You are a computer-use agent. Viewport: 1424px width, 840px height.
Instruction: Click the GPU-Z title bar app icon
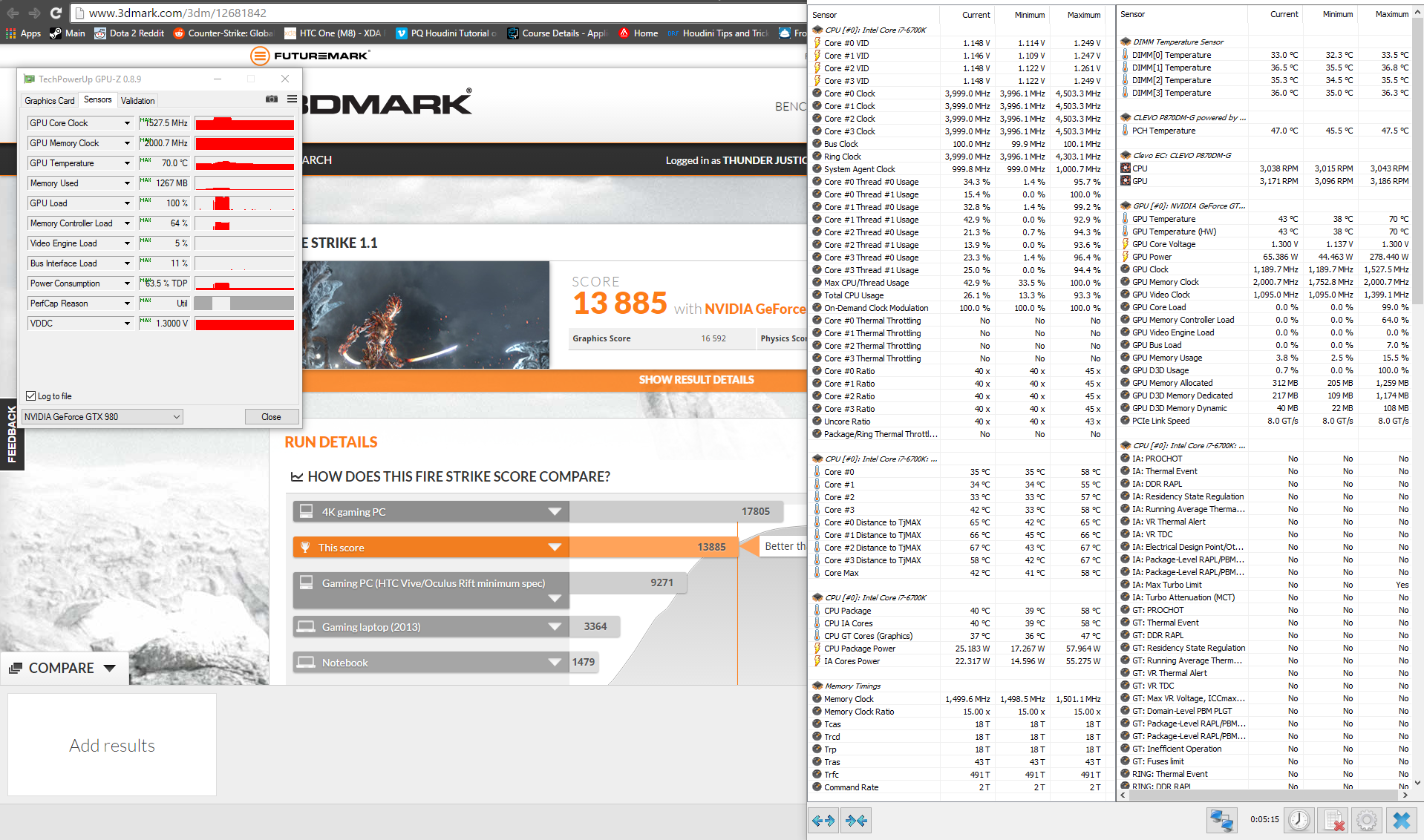click(29, 79)
